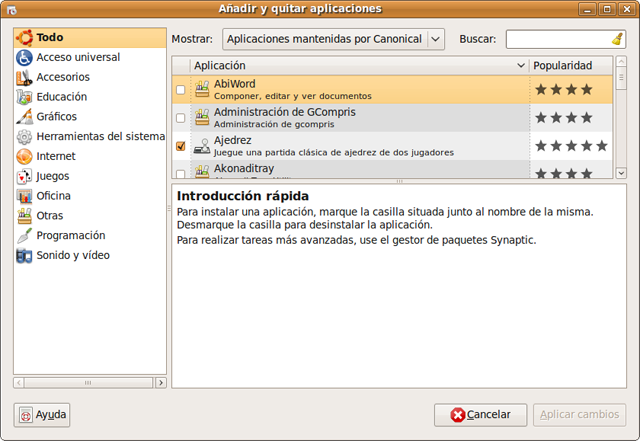Click the Aplicación column sort arrow

click(520, 65)
